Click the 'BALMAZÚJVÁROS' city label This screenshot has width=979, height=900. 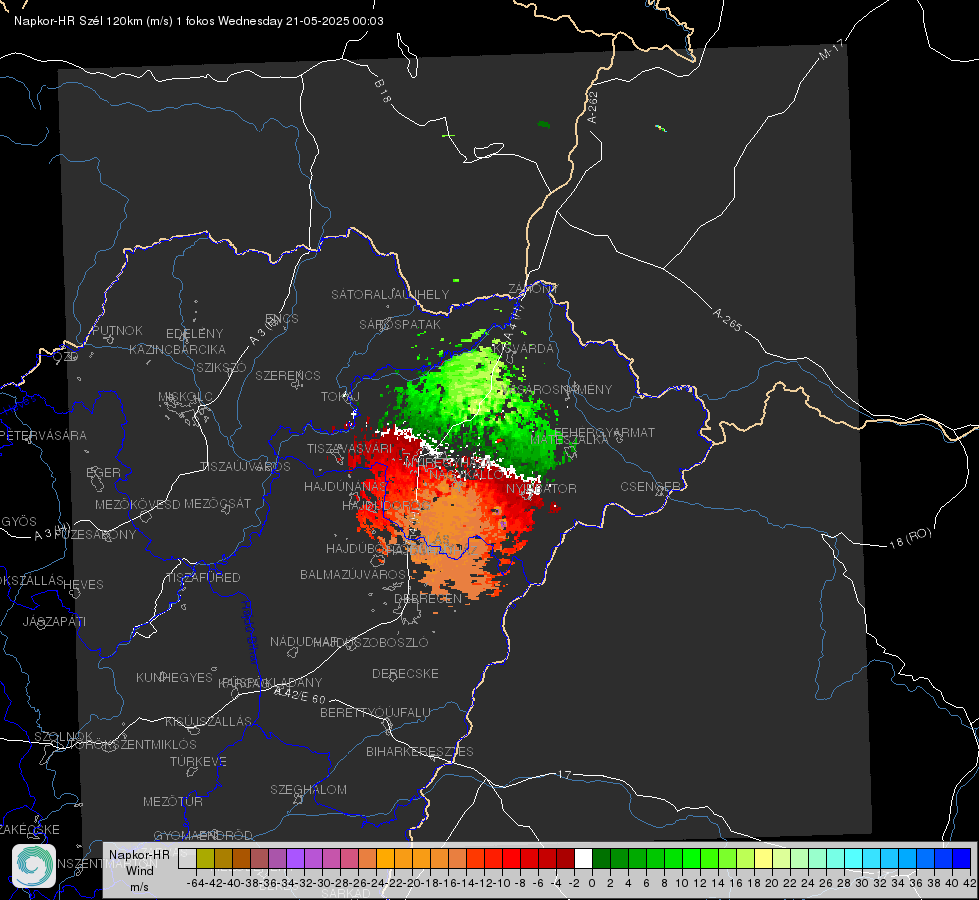pyautogui.click(x=353, y=575)
